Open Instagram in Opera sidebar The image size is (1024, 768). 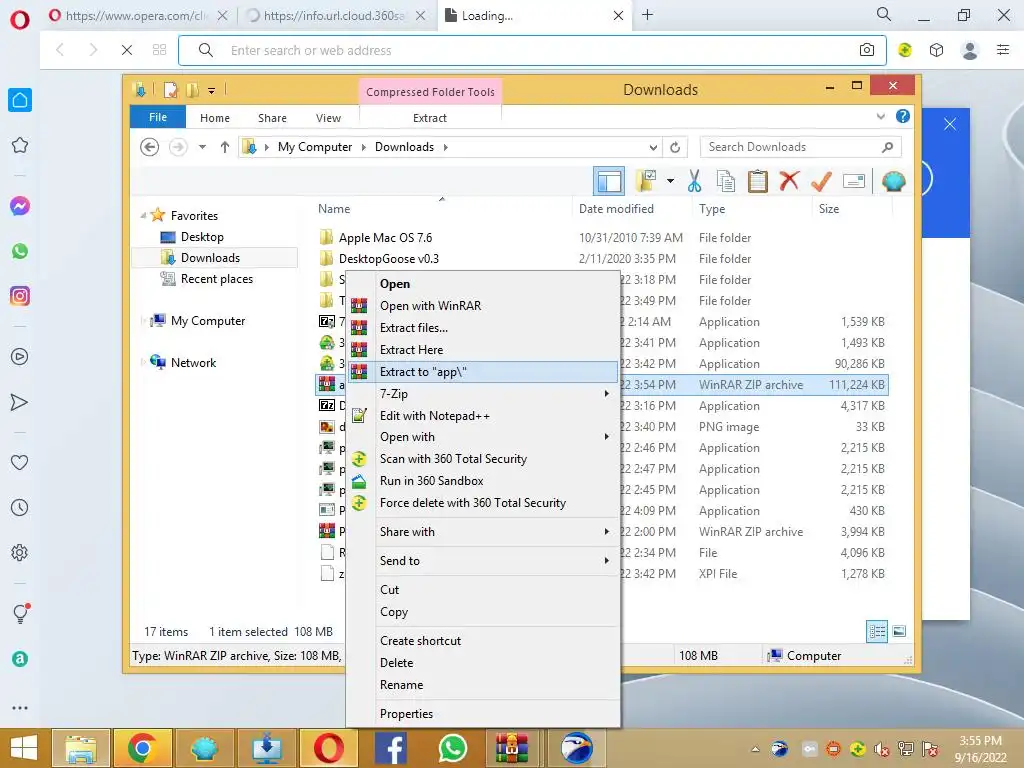point(20,296)
